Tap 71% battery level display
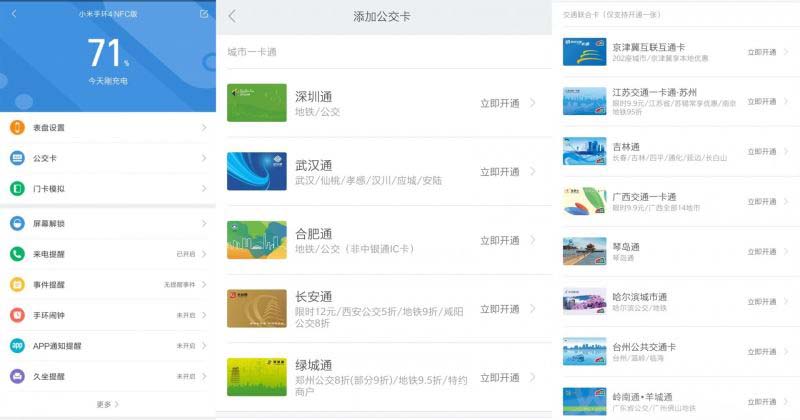This screenshot has height=420, width=800. pos(108,53)
